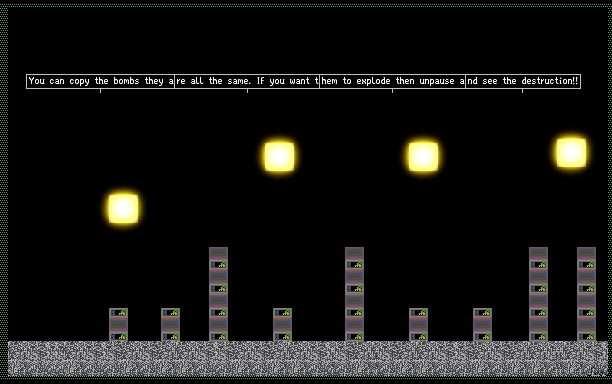Select the second short bomb stack from left
The image size is (612, 384).
(171, 325)
